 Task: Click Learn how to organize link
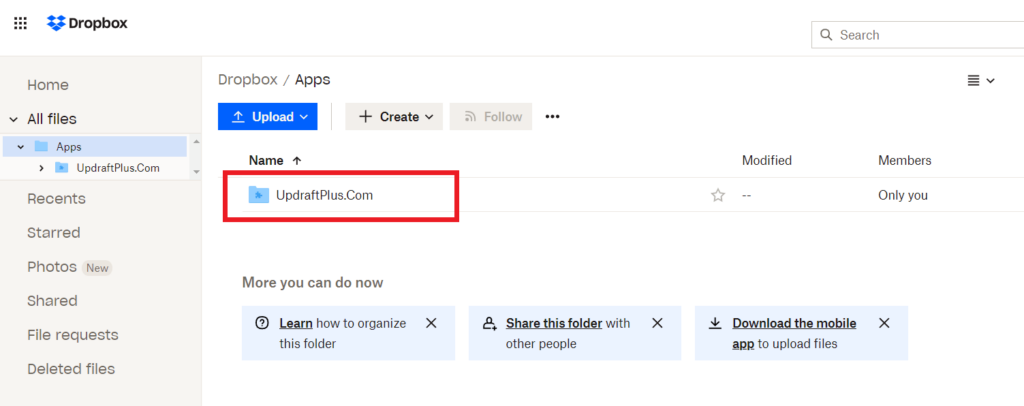tap(296, 323)
